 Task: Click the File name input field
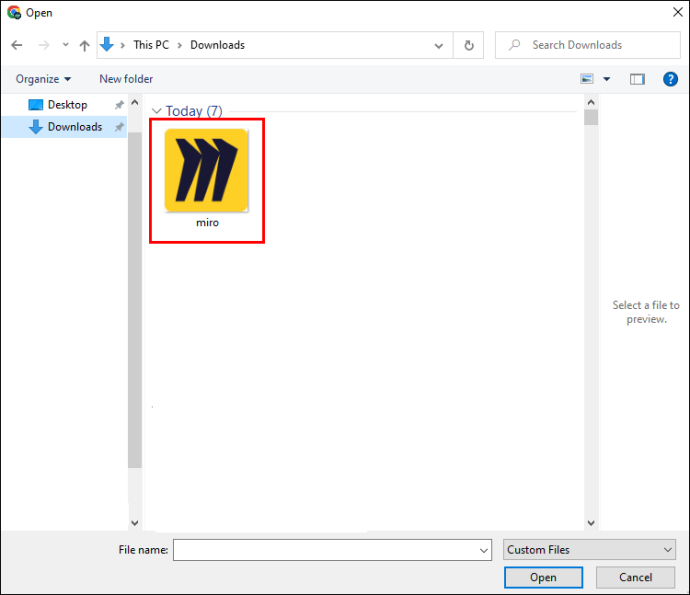332,550
